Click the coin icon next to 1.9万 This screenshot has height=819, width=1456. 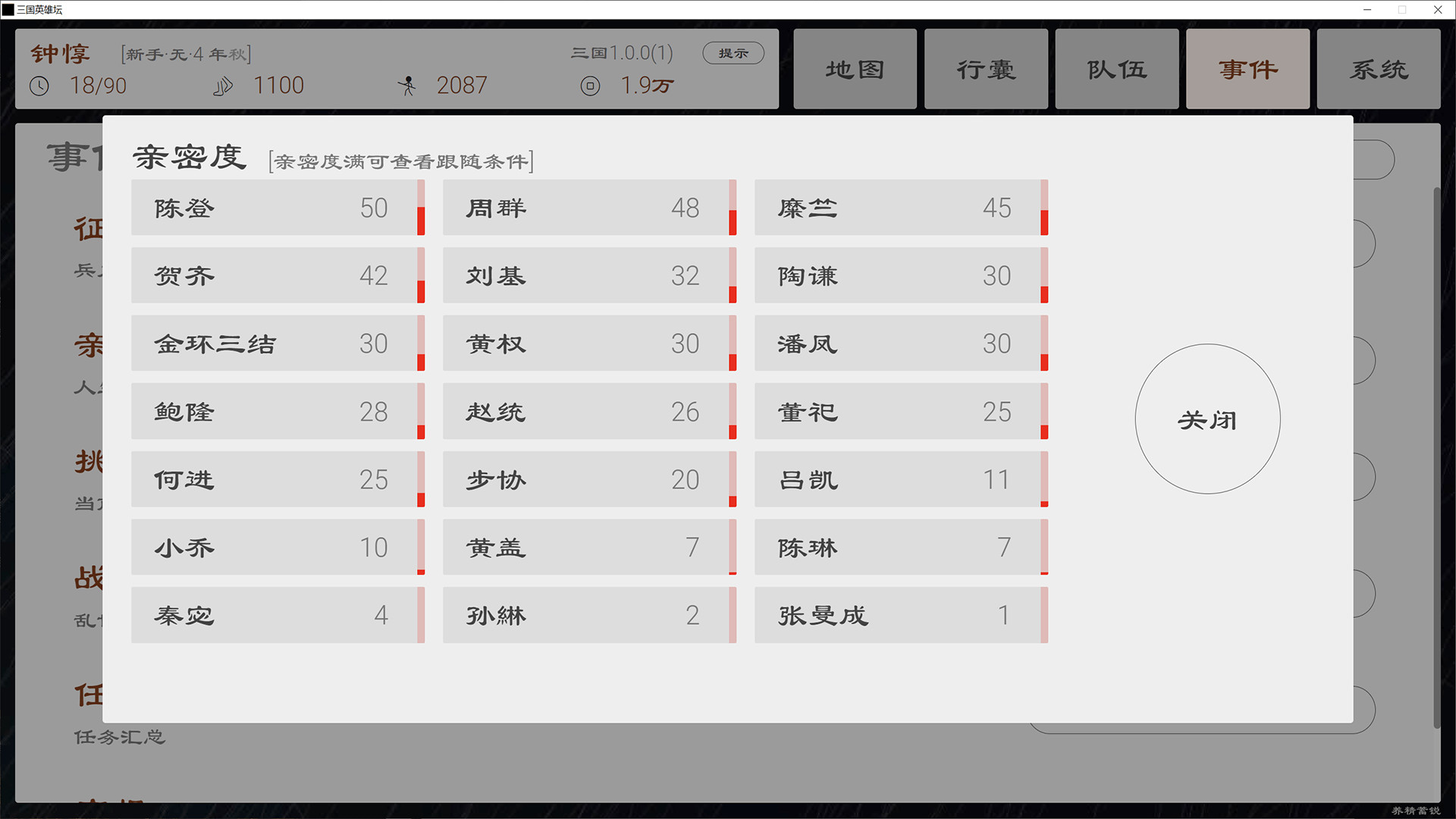tap(591, 86)
